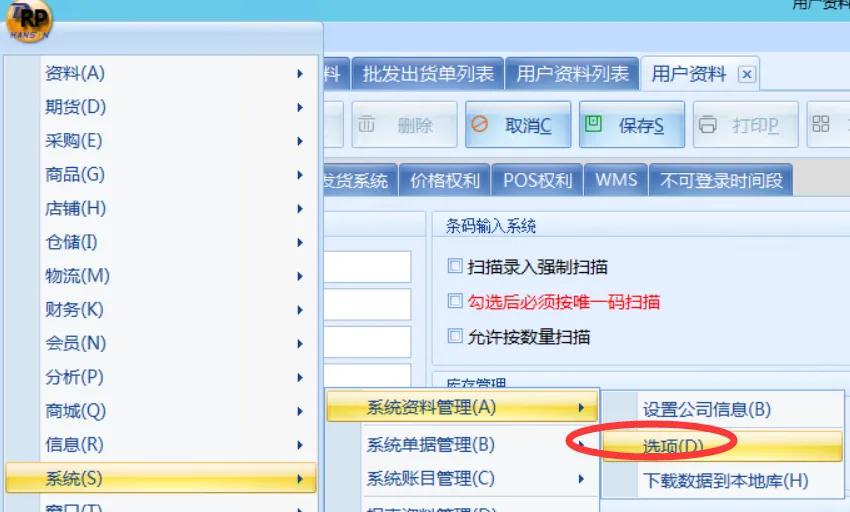Enable 扫描录入强制扫描 checkbox
Screen dimensions: 850x512
[455, 267]
